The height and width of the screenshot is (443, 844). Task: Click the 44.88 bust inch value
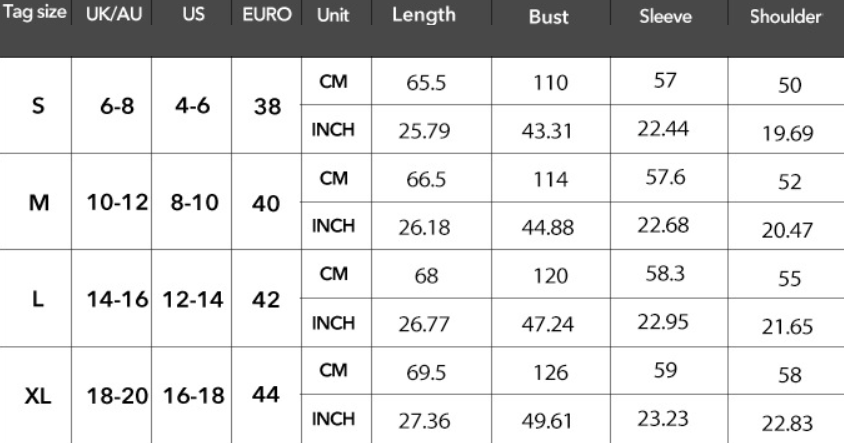[548, 227]
